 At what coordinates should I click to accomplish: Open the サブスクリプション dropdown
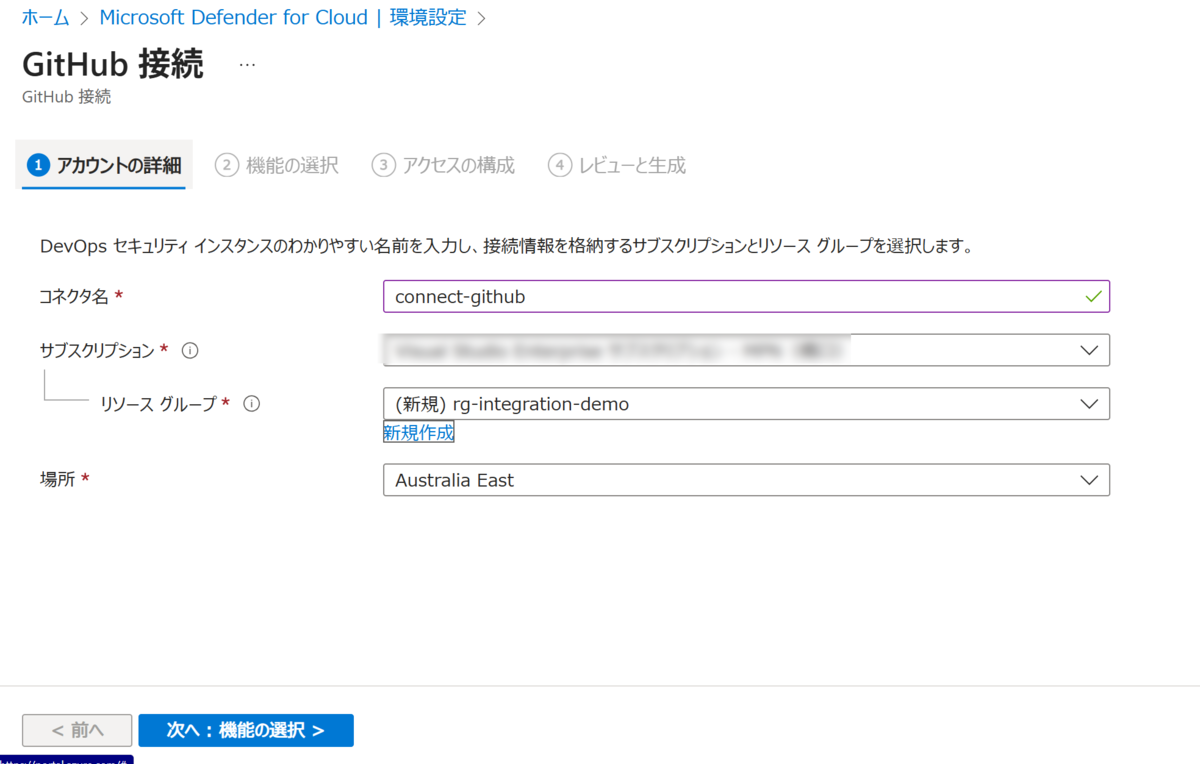coord(1090,350)
